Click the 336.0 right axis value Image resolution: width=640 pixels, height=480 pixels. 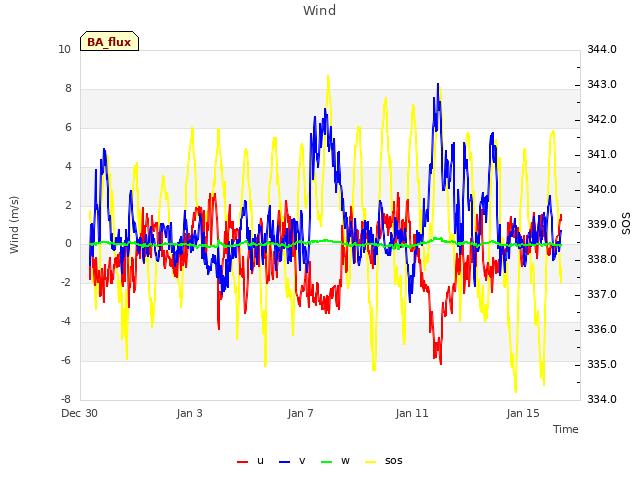[602, 329]
